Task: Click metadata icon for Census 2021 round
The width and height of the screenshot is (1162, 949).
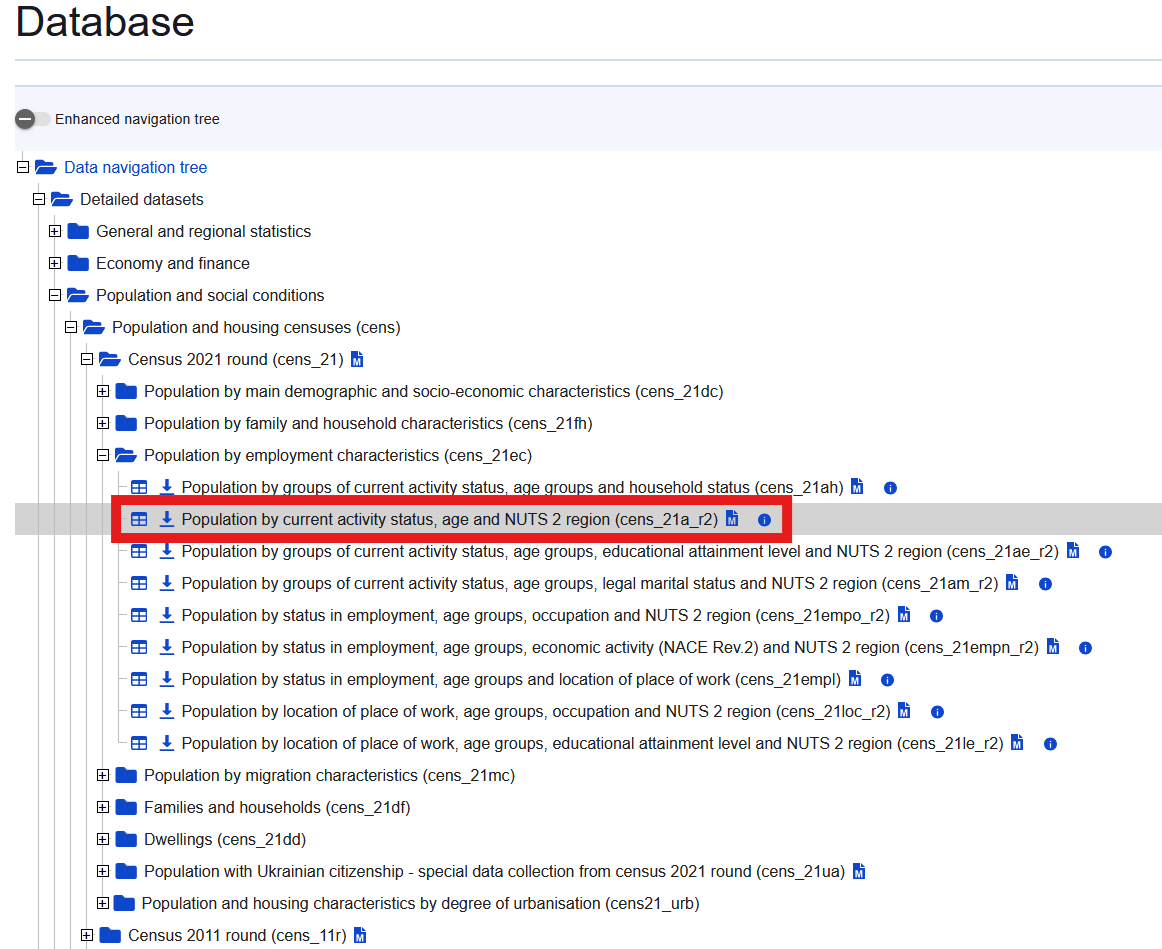Action: 357,359
